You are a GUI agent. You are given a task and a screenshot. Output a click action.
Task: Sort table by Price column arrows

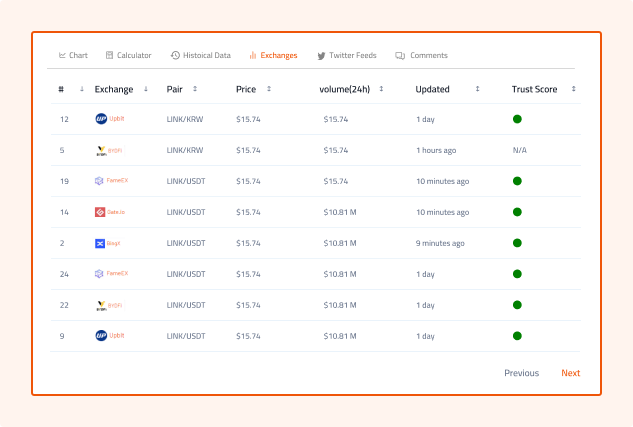(269, 89)
